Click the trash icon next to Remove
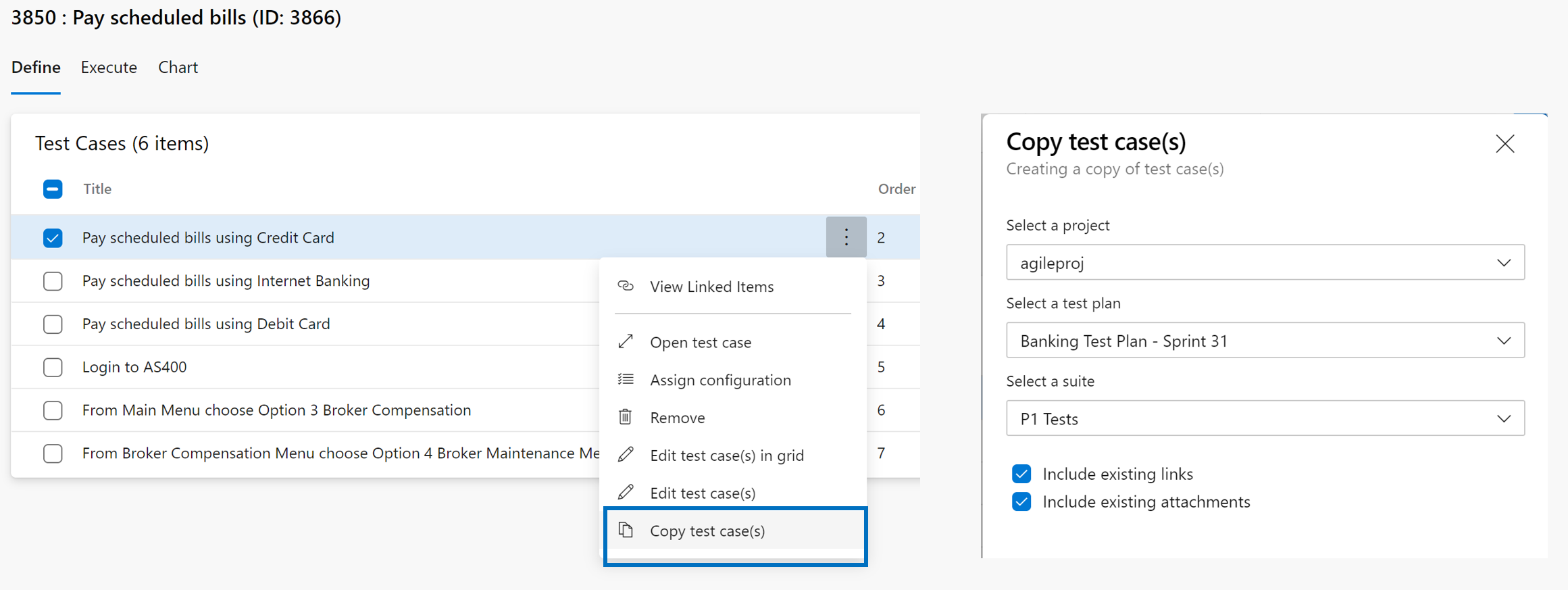Screen dimensions: 1568x590 pyautogui.click(x=626, y=417)
